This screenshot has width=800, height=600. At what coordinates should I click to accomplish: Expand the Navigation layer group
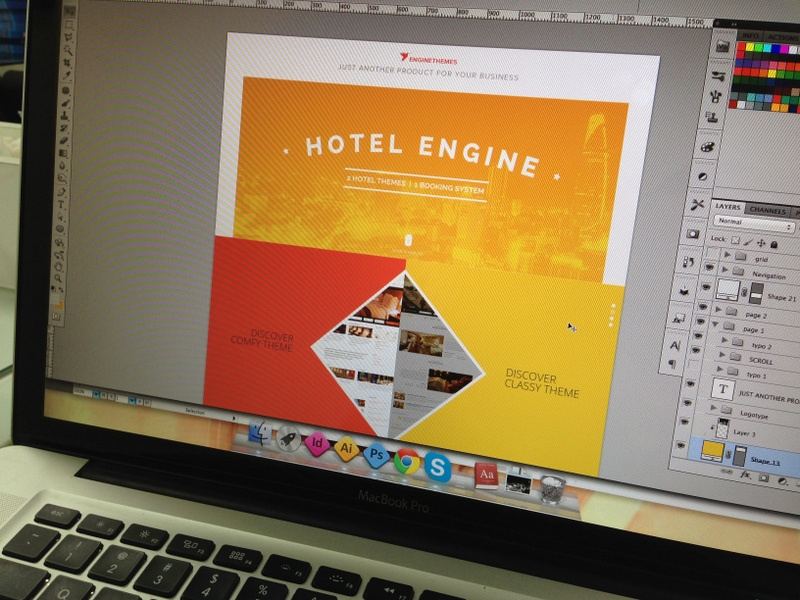point(725,269)
